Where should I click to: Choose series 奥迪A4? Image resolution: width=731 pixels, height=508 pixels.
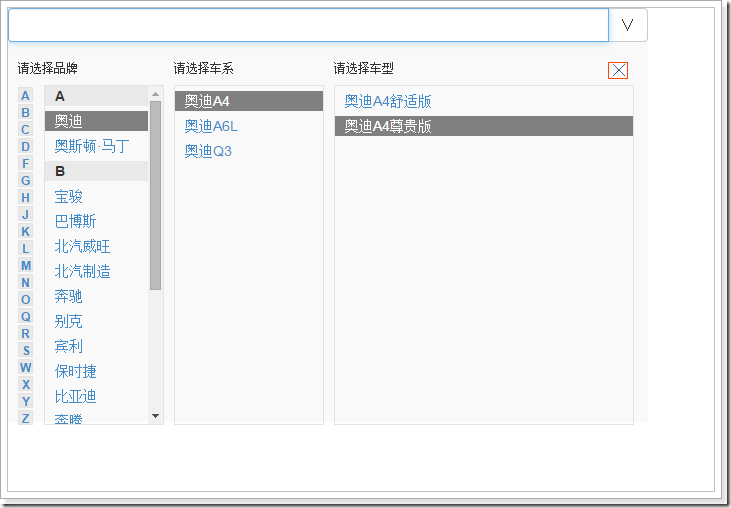coord(249,101)
